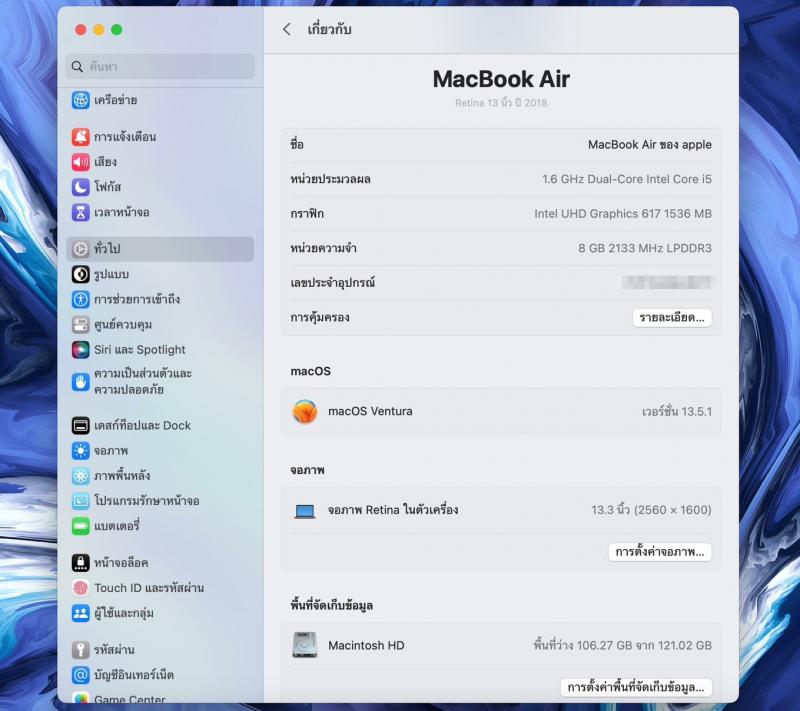Open the Users and Groups icon
Image resolution: width=800 pixels, height=711 pixels.
pos(81,613)
